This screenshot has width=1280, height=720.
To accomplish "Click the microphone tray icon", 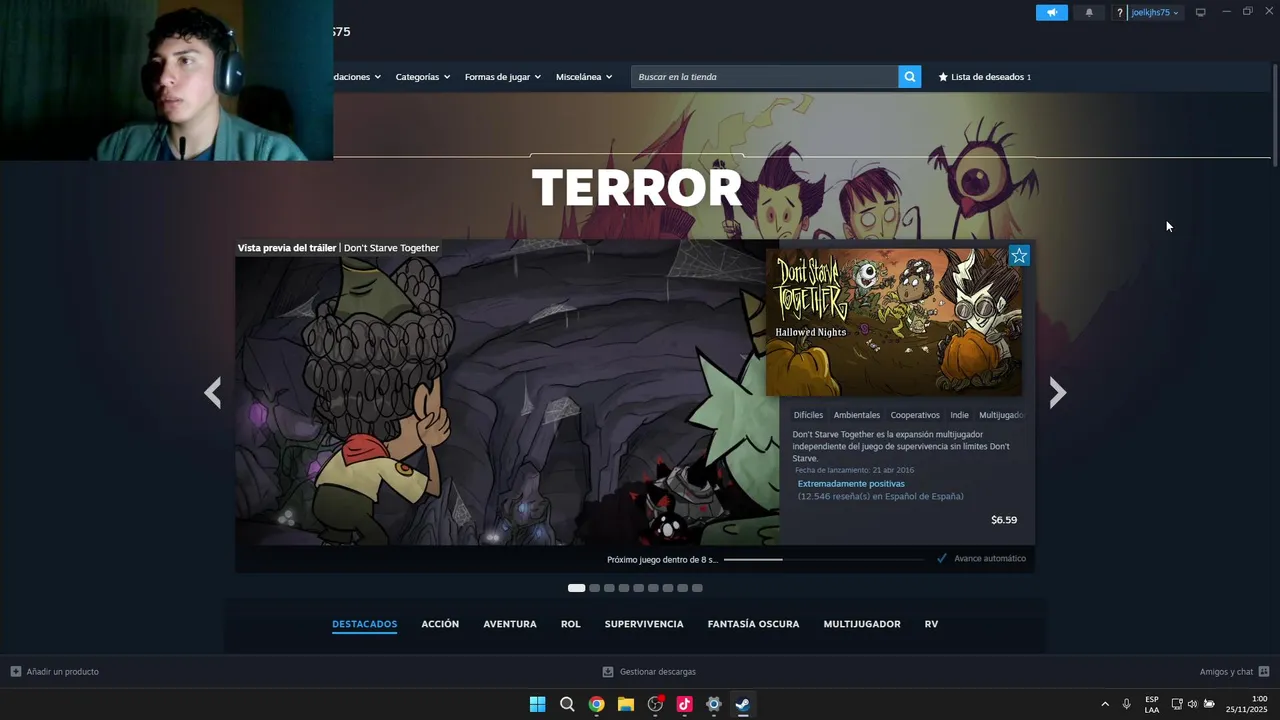I will (x=1126, y=704).
